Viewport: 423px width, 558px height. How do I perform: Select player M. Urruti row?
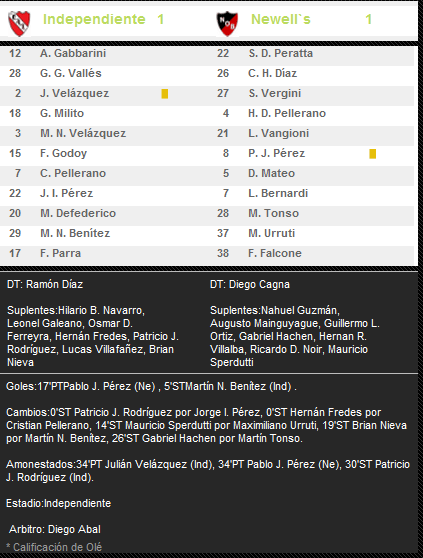[x=311, y=233]
